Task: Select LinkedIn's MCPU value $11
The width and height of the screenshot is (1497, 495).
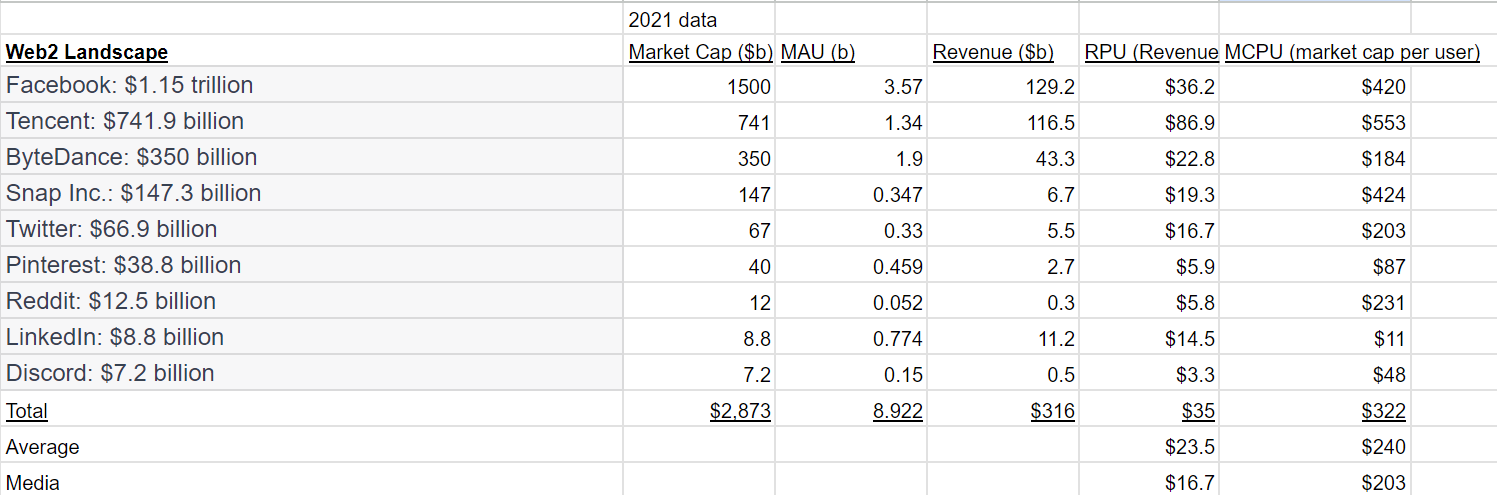Action: click(1390, 339)
